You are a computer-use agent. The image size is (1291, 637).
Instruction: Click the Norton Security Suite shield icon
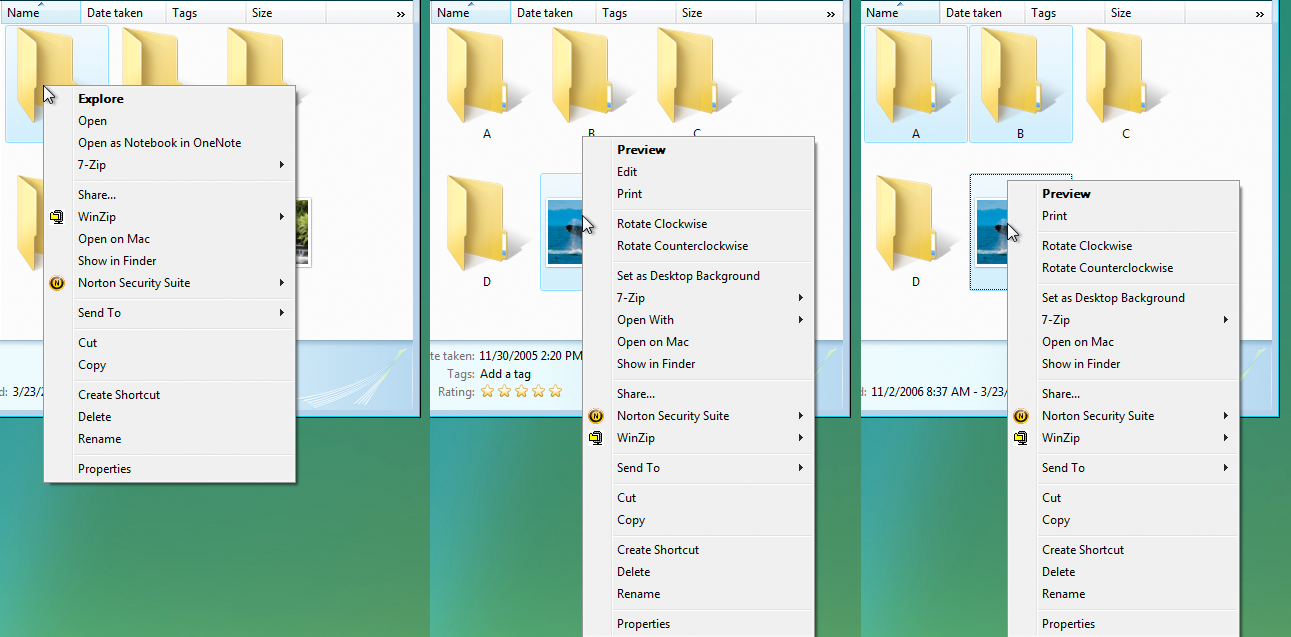(x=57, y=283)
